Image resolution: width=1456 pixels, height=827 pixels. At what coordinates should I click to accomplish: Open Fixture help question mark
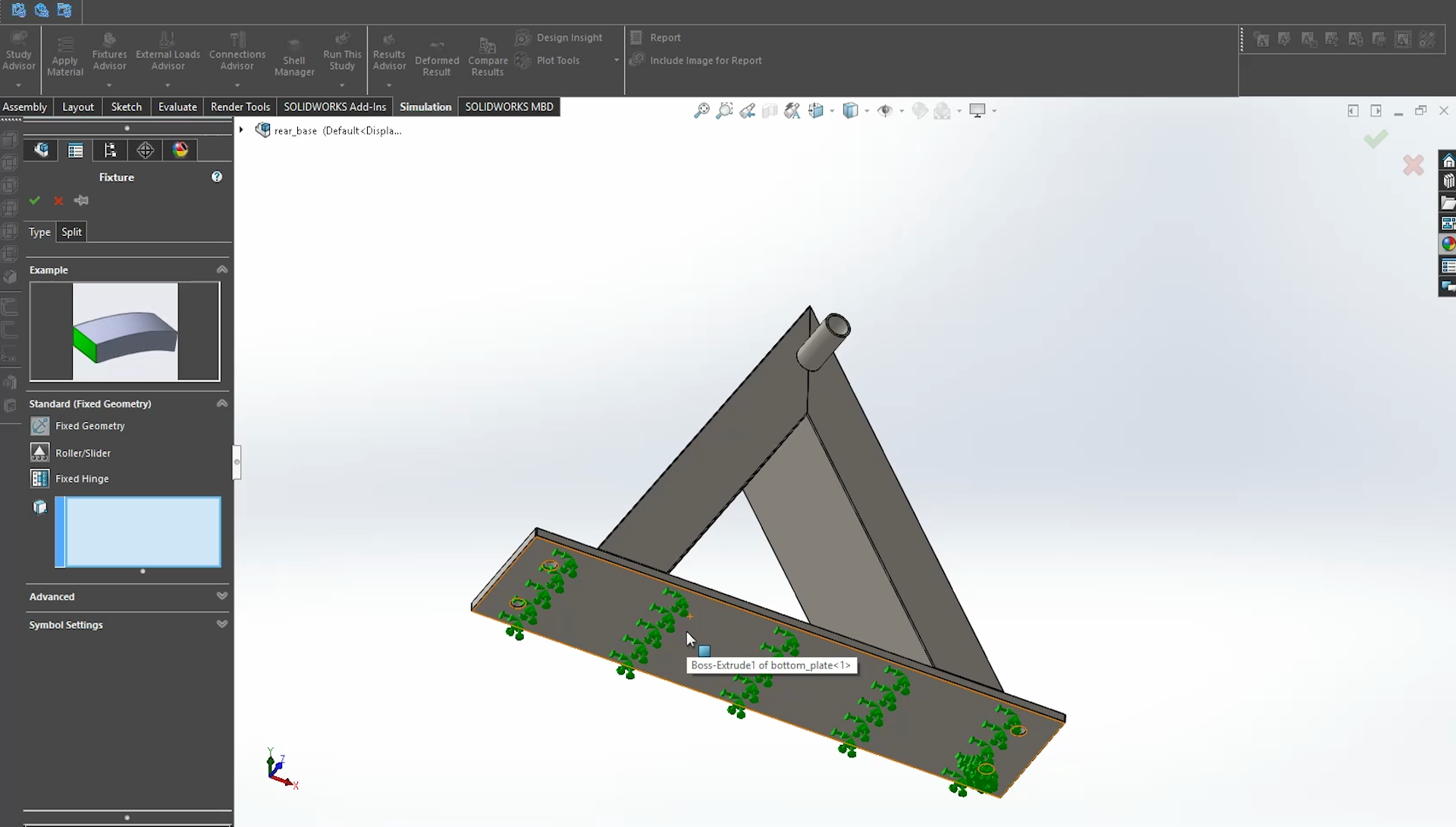pos(217,177)
